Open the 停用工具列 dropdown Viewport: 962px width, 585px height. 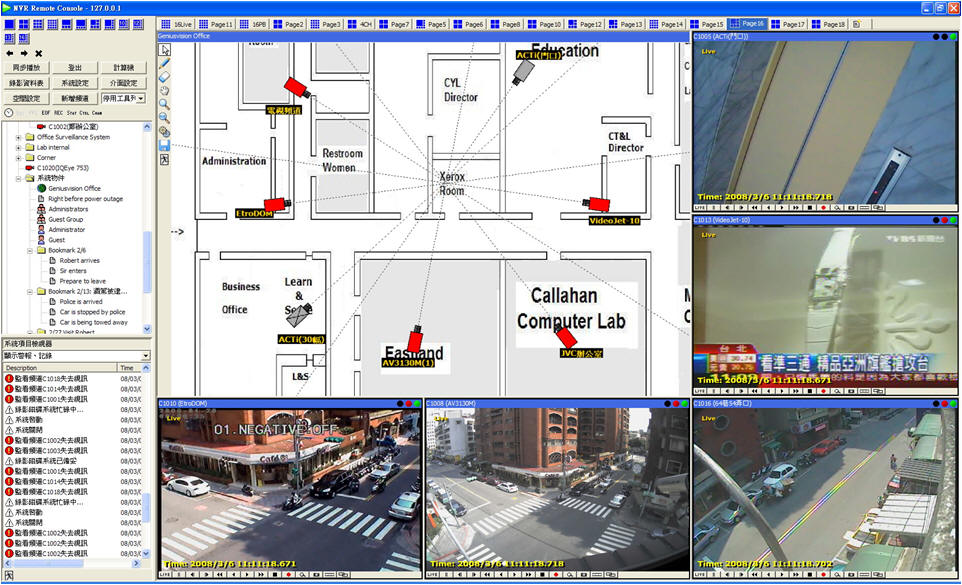[124, 98]
